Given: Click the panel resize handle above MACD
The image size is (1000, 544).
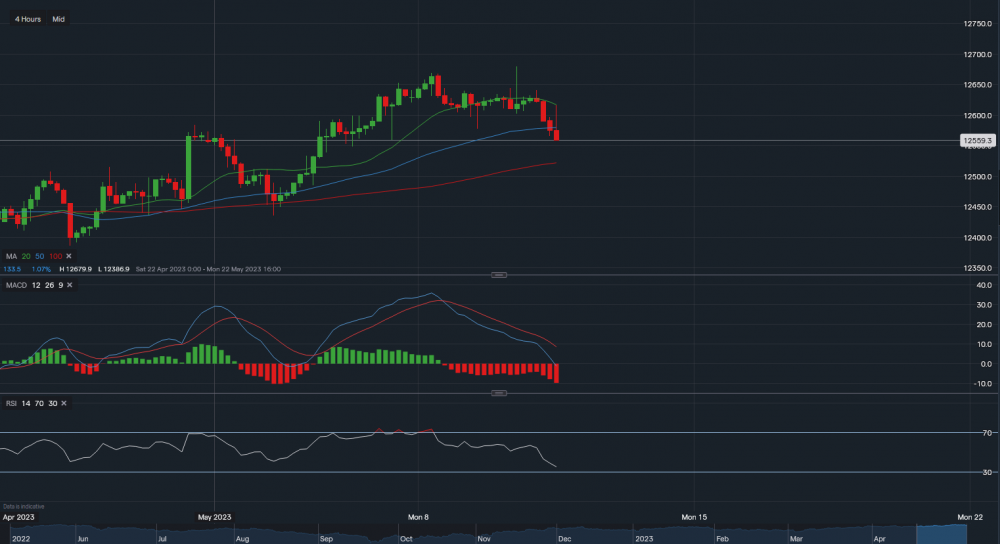Looking at the screenshot, I should [x=500, y=275].
